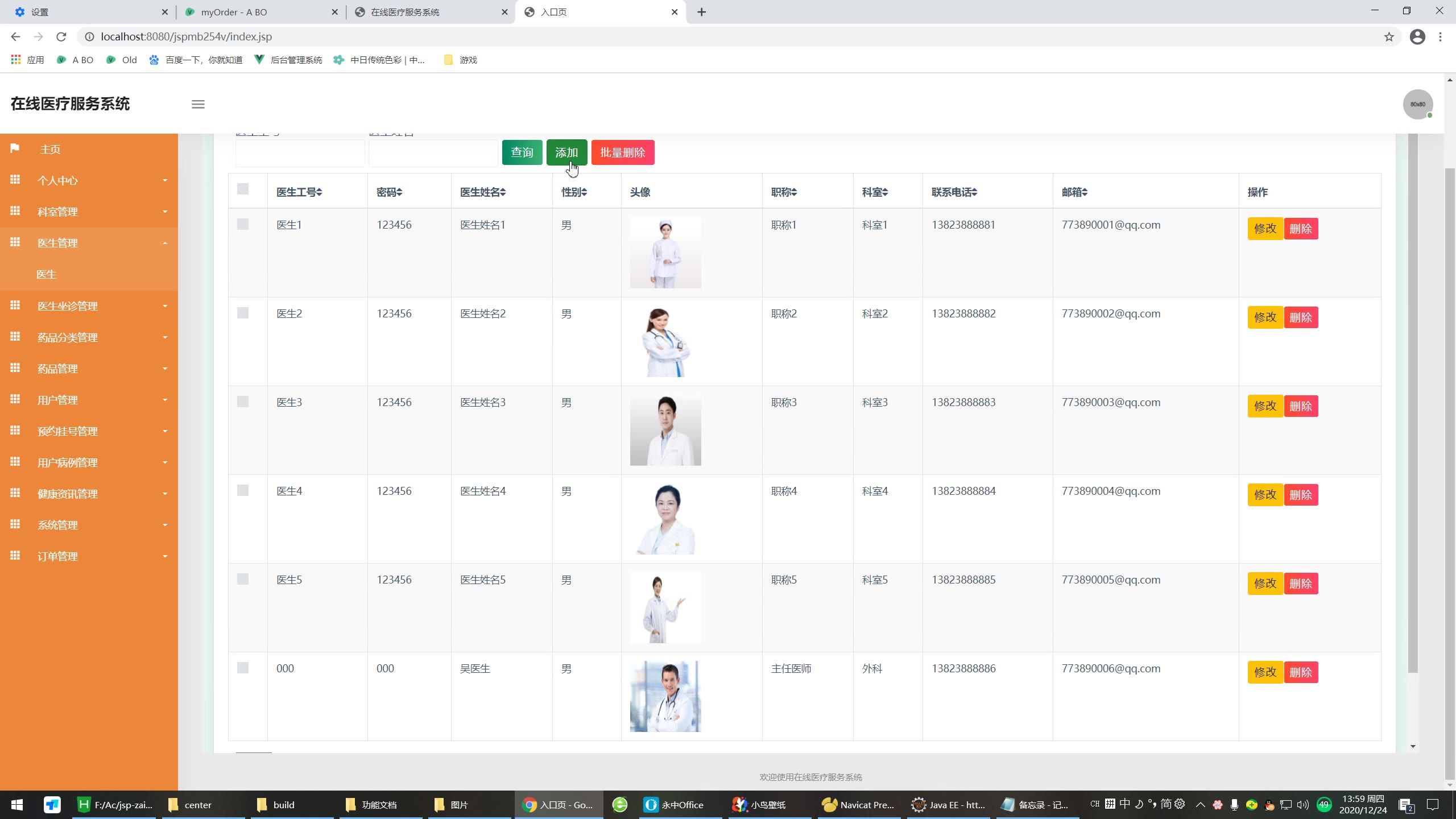Open Navicat Premium from taskbar
Screen dimensions: 1456x819
[858, 805]
